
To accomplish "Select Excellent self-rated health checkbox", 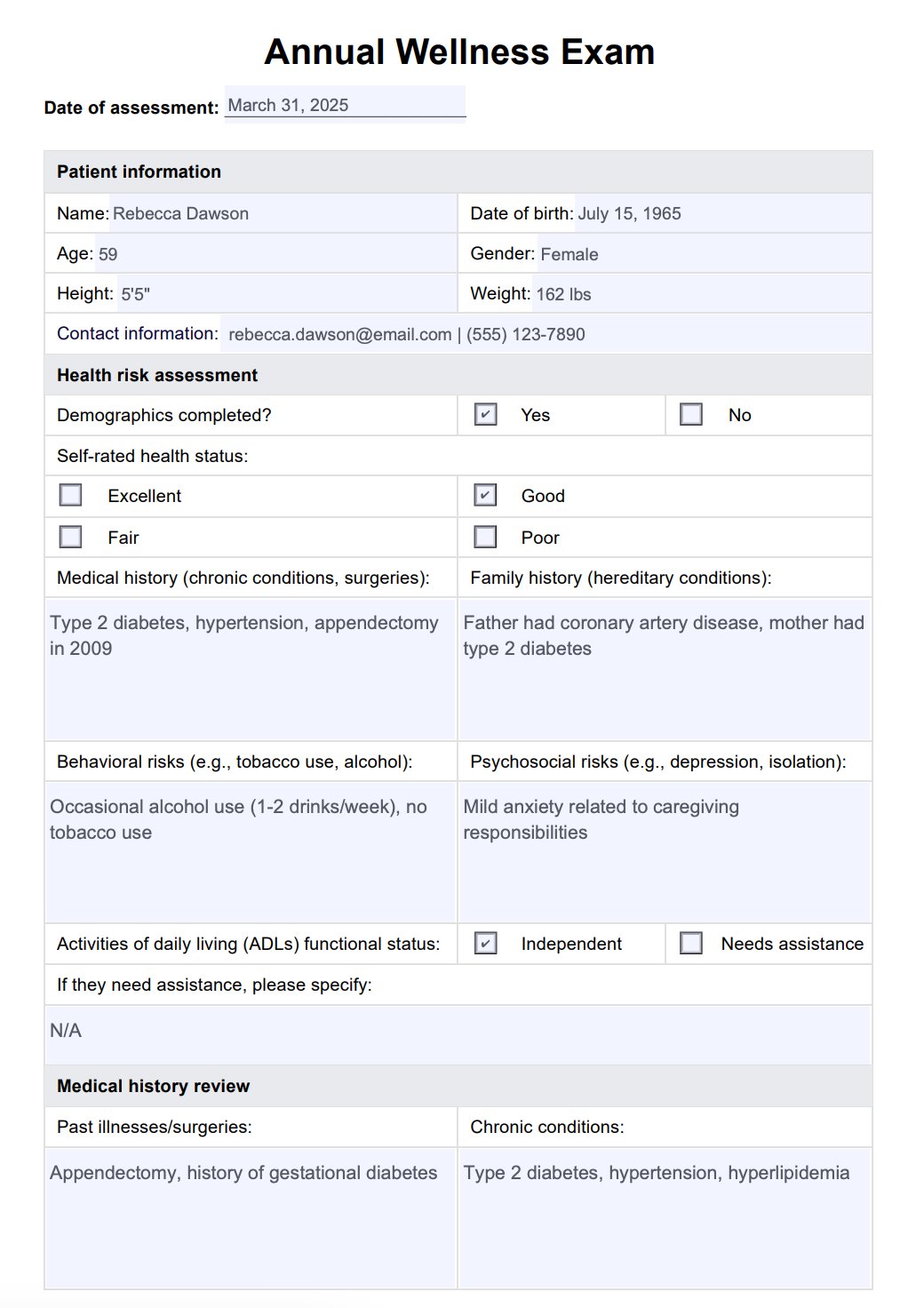I will point(70,496).
